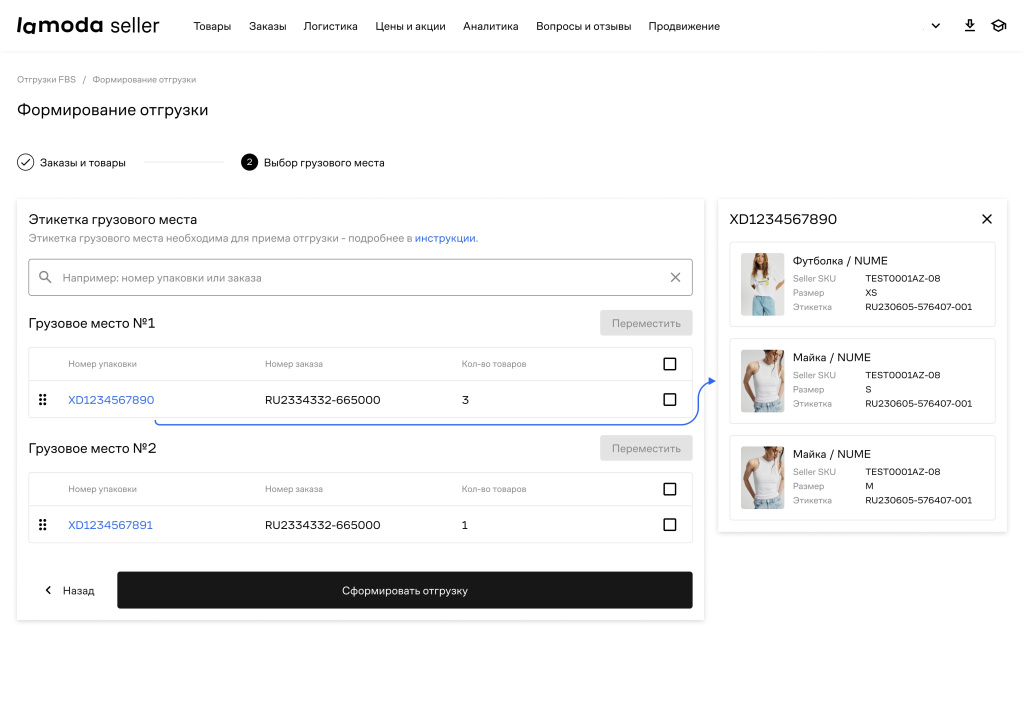Select all in Грузовое место №2

click(670, 489)
